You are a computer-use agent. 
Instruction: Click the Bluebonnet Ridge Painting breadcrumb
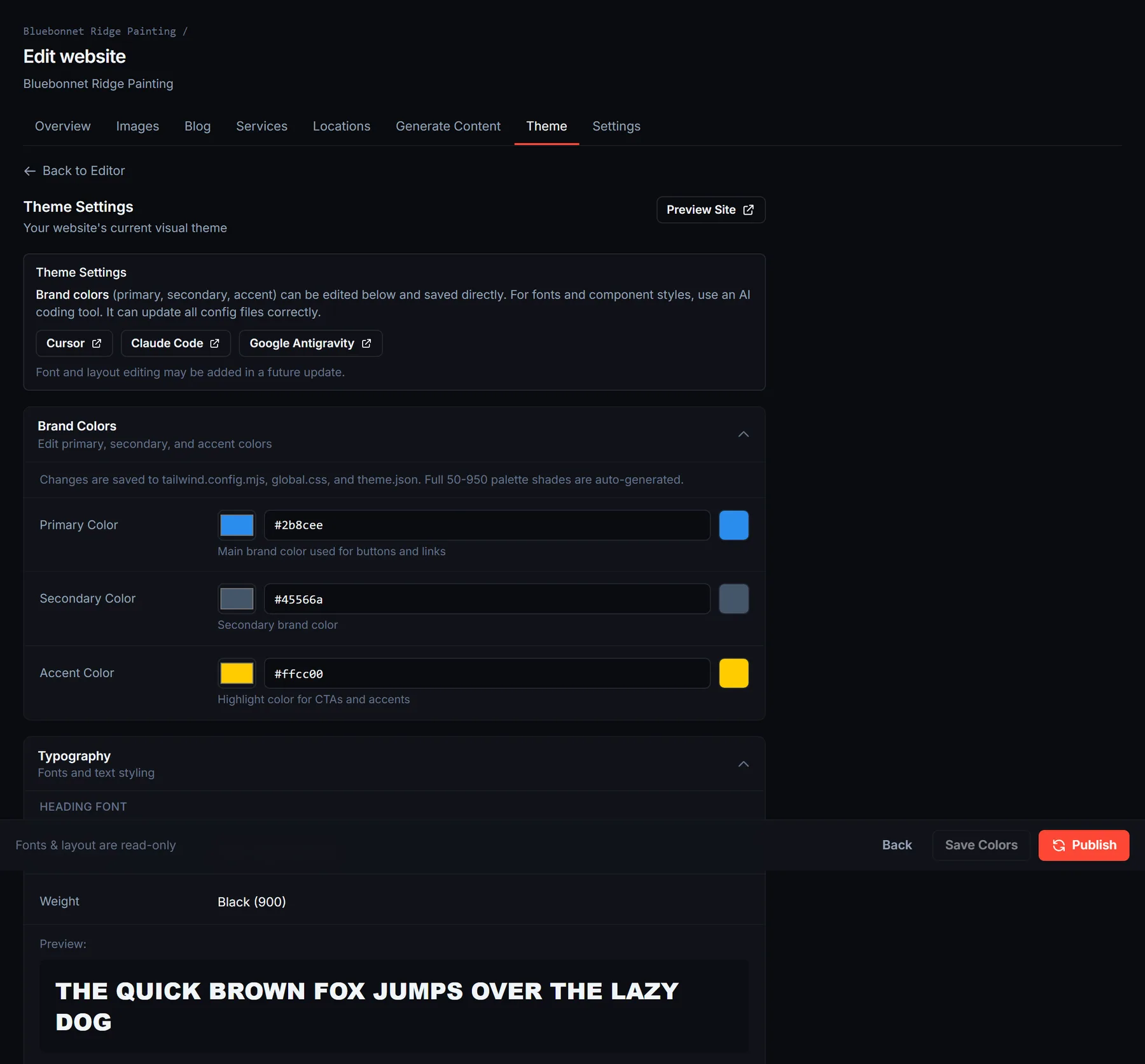100,31
